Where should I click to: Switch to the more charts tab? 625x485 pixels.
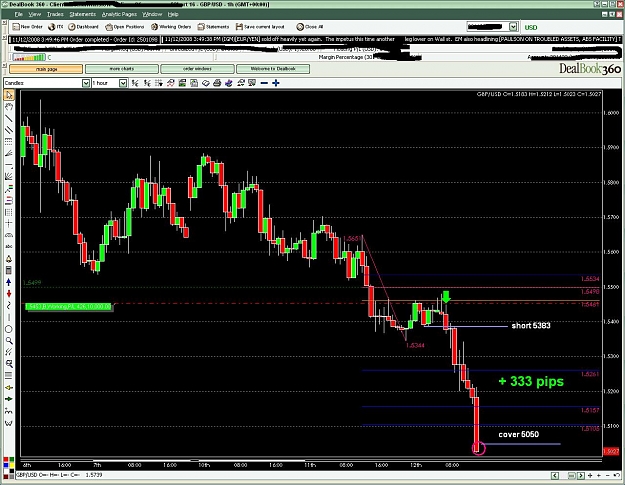[x=122, y=69]
